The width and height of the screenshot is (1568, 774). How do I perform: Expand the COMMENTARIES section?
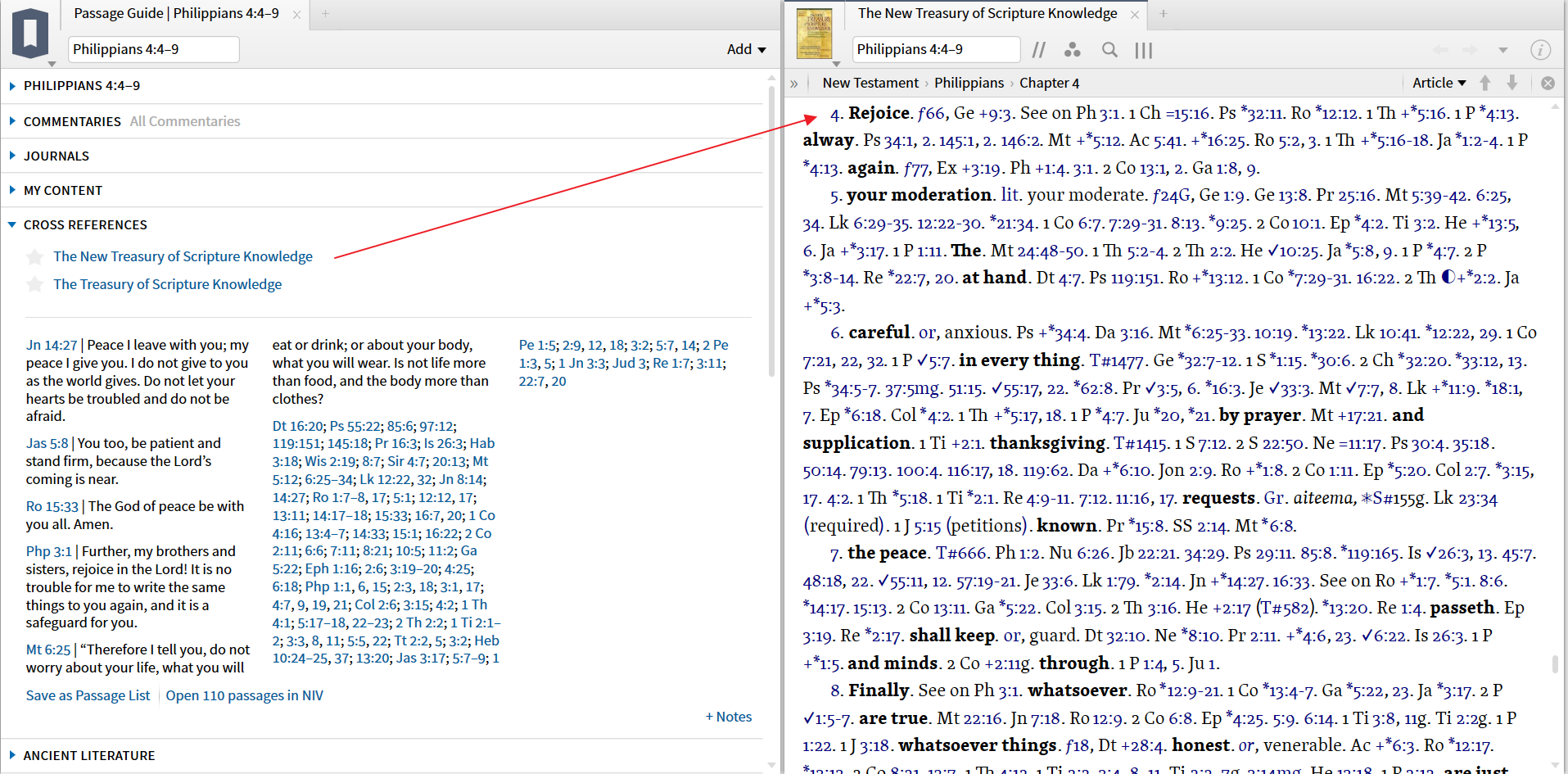click(13, 121)
